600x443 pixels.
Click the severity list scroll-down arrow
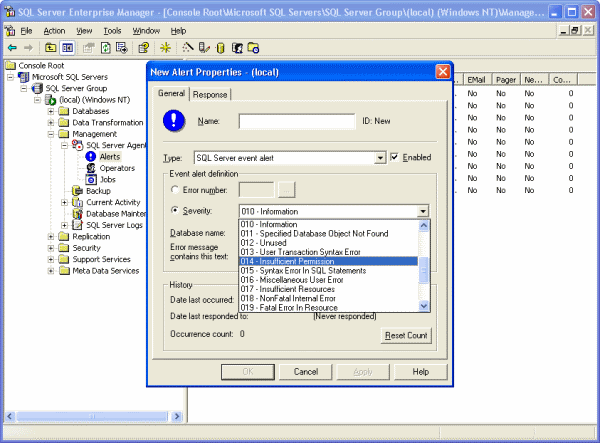[424, 306]
